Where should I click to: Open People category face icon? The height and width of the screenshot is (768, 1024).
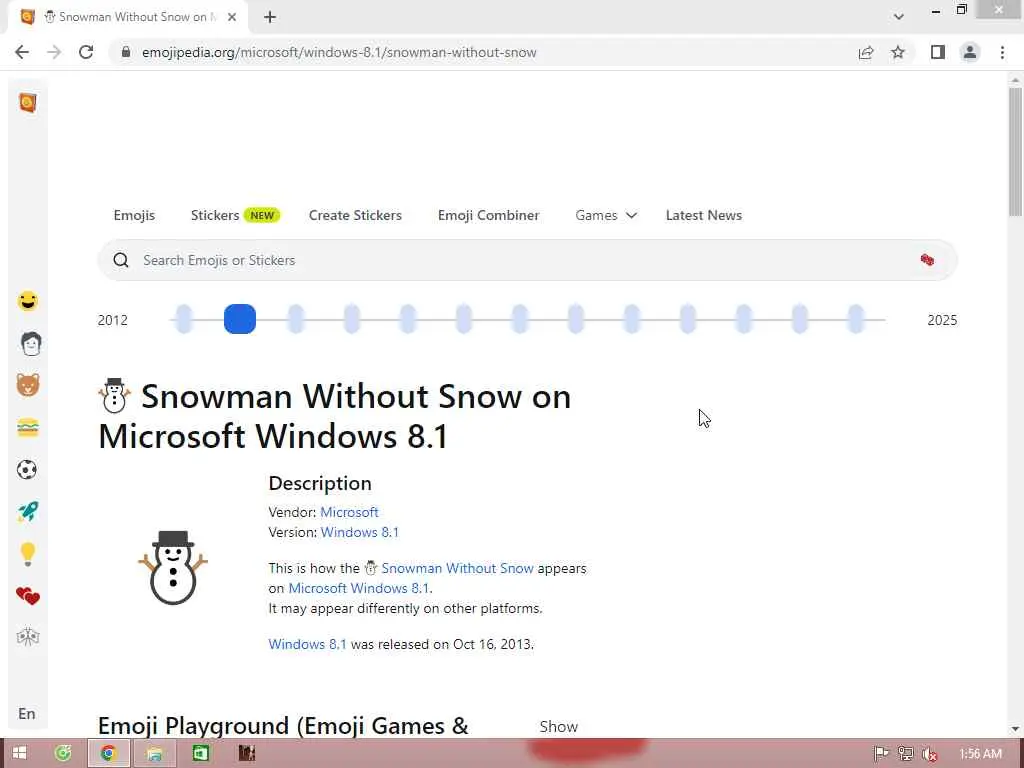click(x=30, y=344)
